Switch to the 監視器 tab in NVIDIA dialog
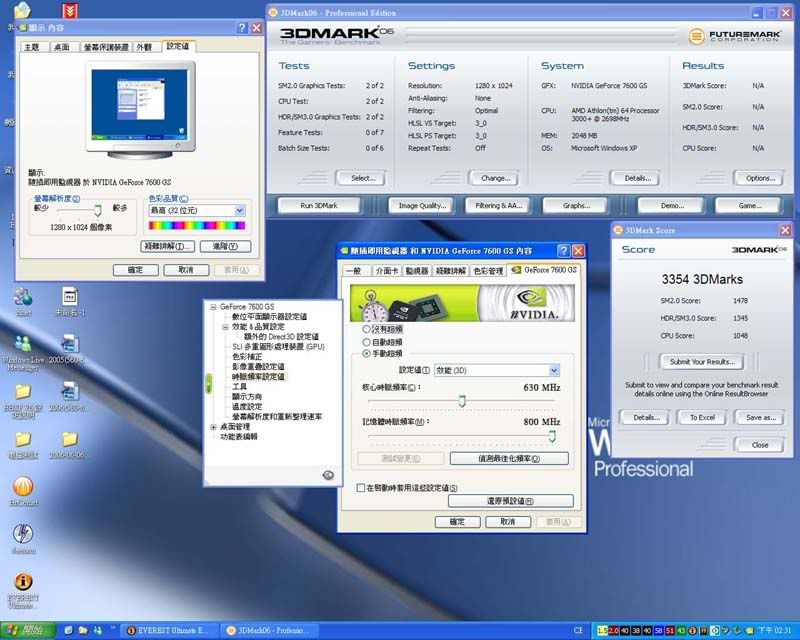 tap(417, 271)
